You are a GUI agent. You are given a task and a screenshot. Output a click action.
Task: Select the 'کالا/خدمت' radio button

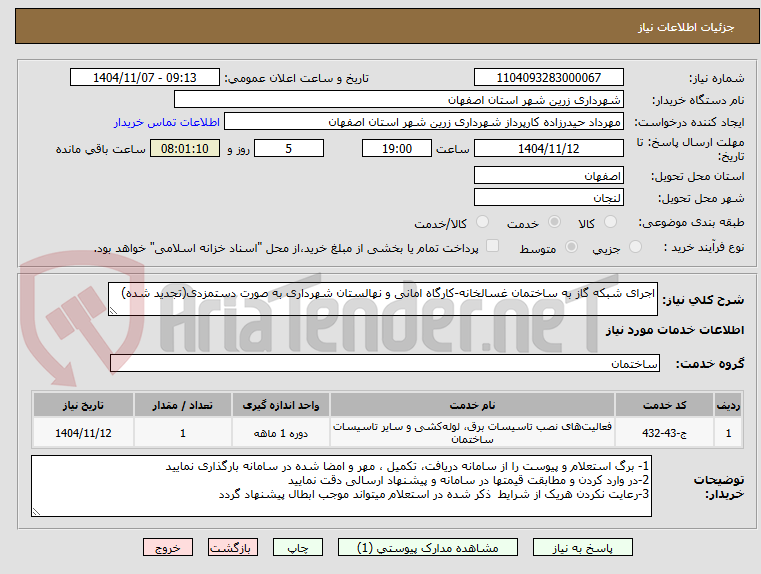482,222
